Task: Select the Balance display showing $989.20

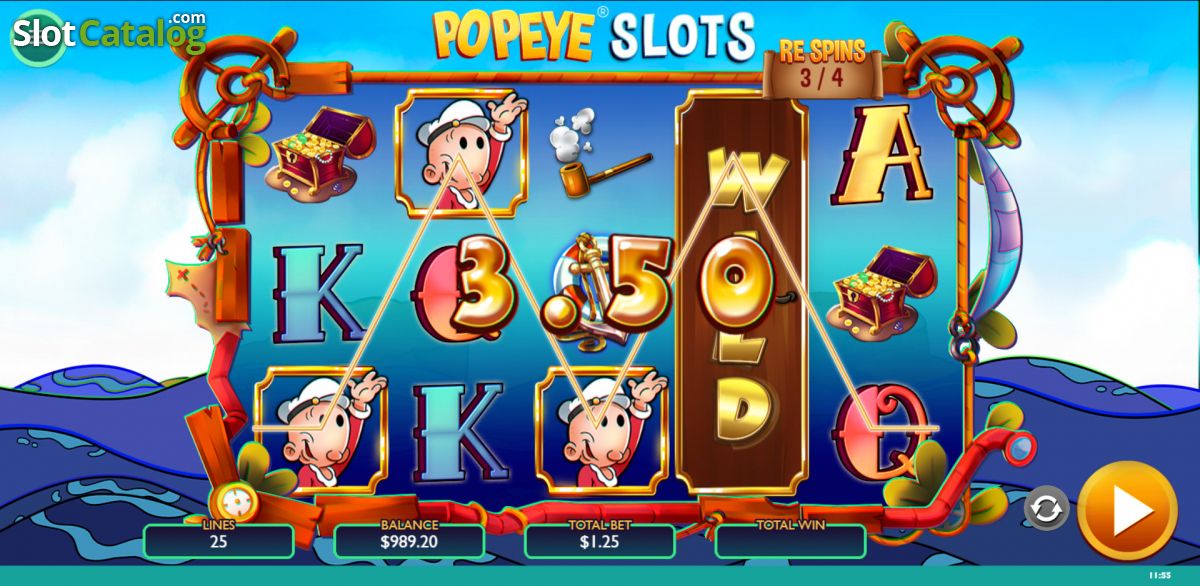Action: pyautogui.click(x=409, y=540)
